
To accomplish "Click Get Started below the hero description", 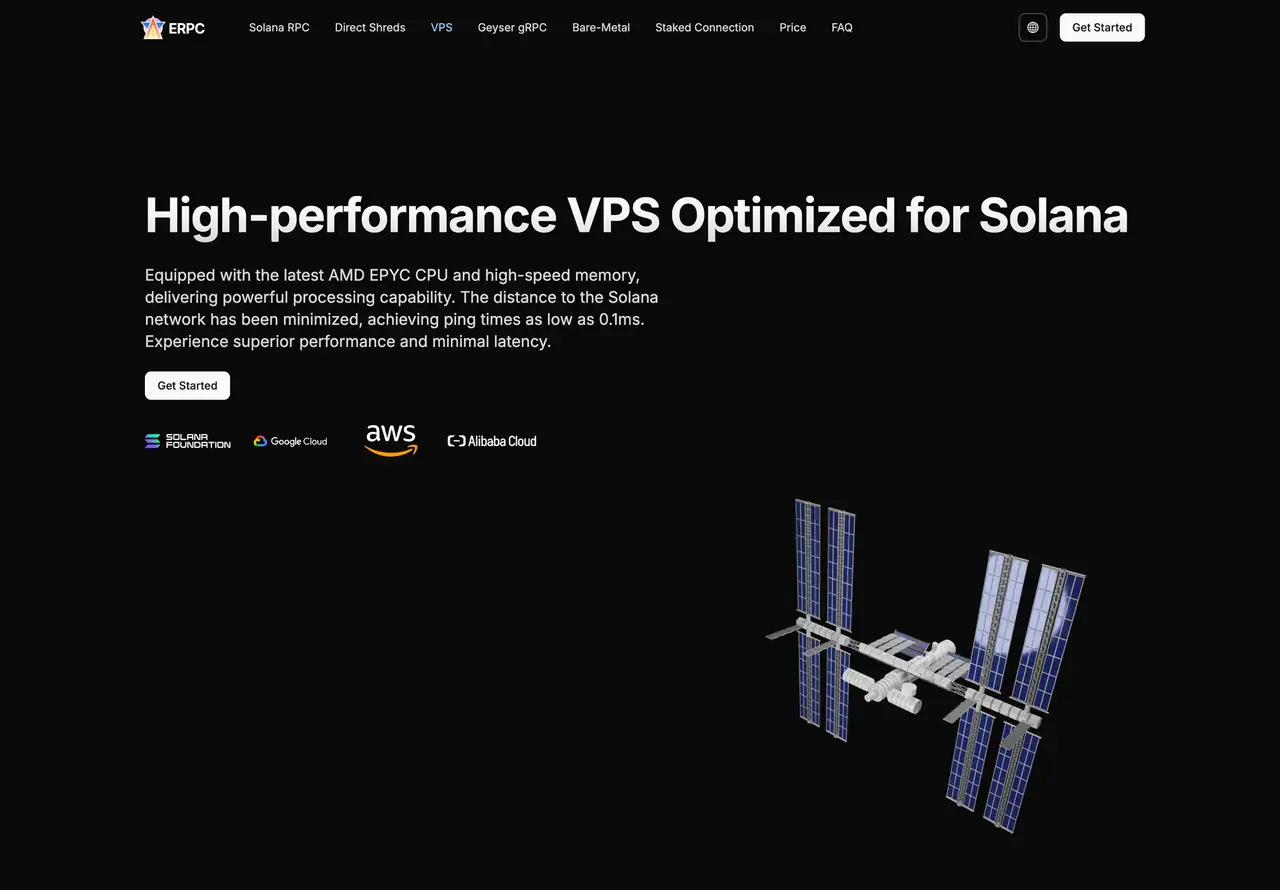I will 187,386.
